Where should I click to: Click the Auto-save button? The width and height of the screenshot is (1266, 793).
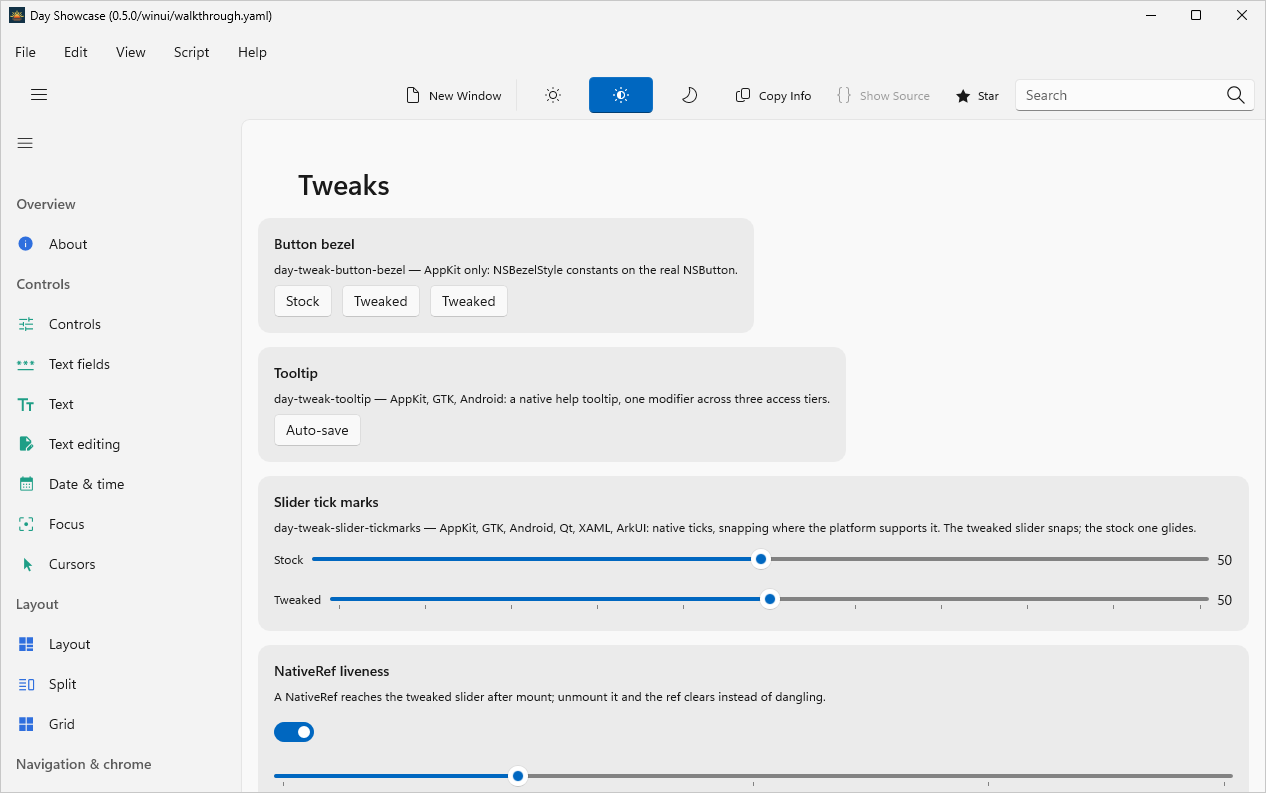(317, 430)
